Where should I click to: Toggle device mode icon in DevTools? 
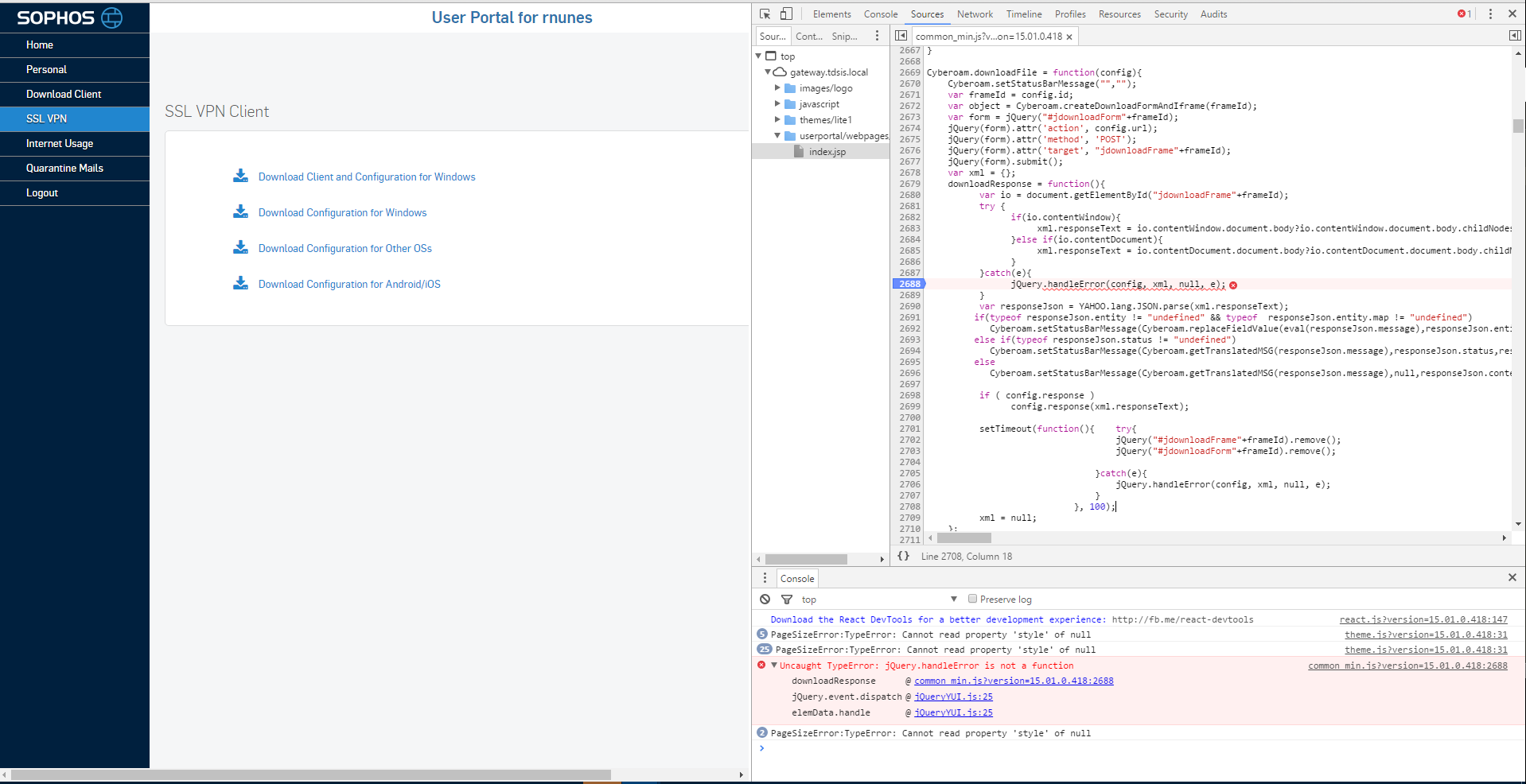pos(786,14)
